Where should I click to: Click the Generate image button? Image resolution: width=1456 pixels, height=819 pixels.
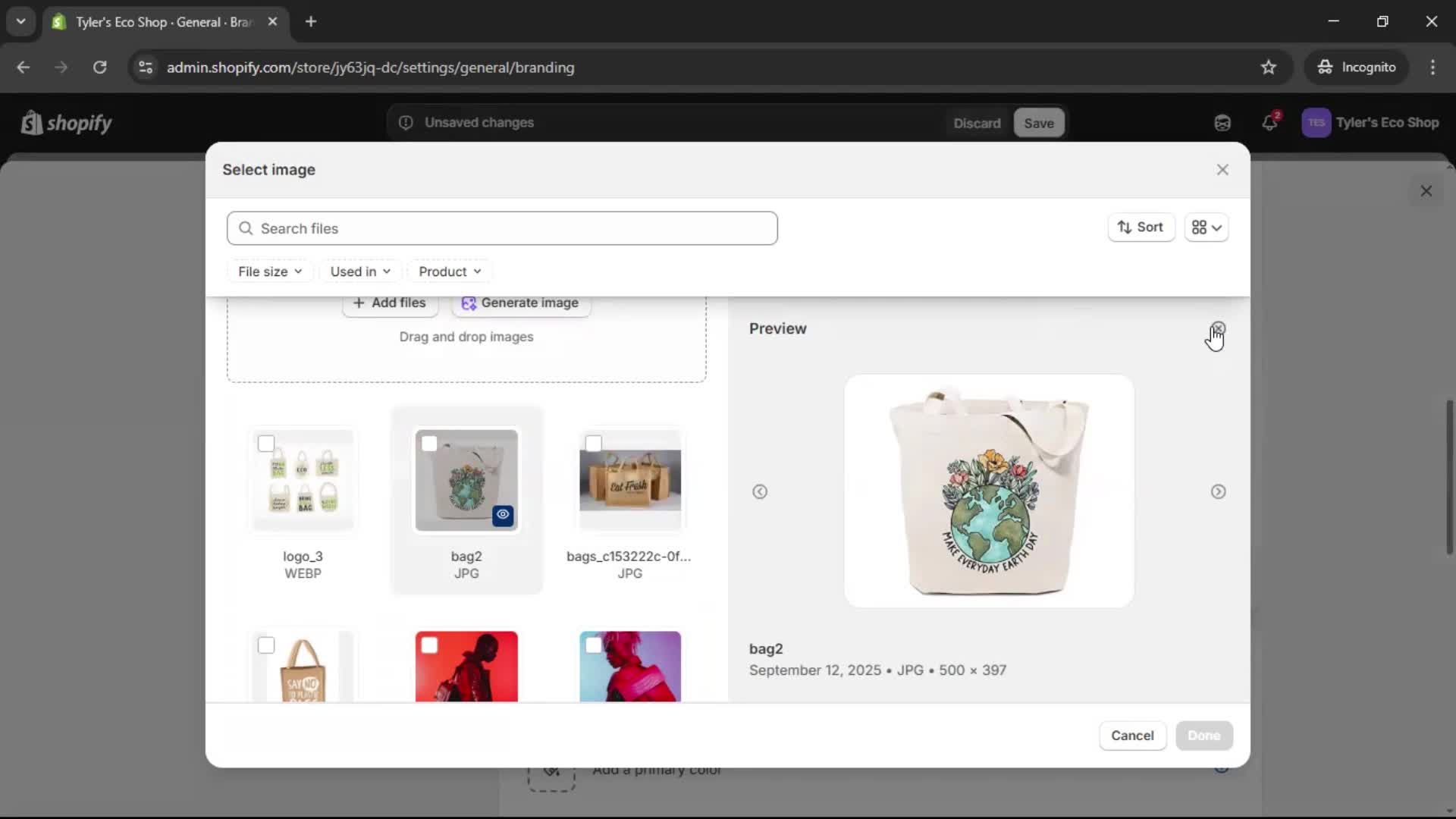coord(520,303)
